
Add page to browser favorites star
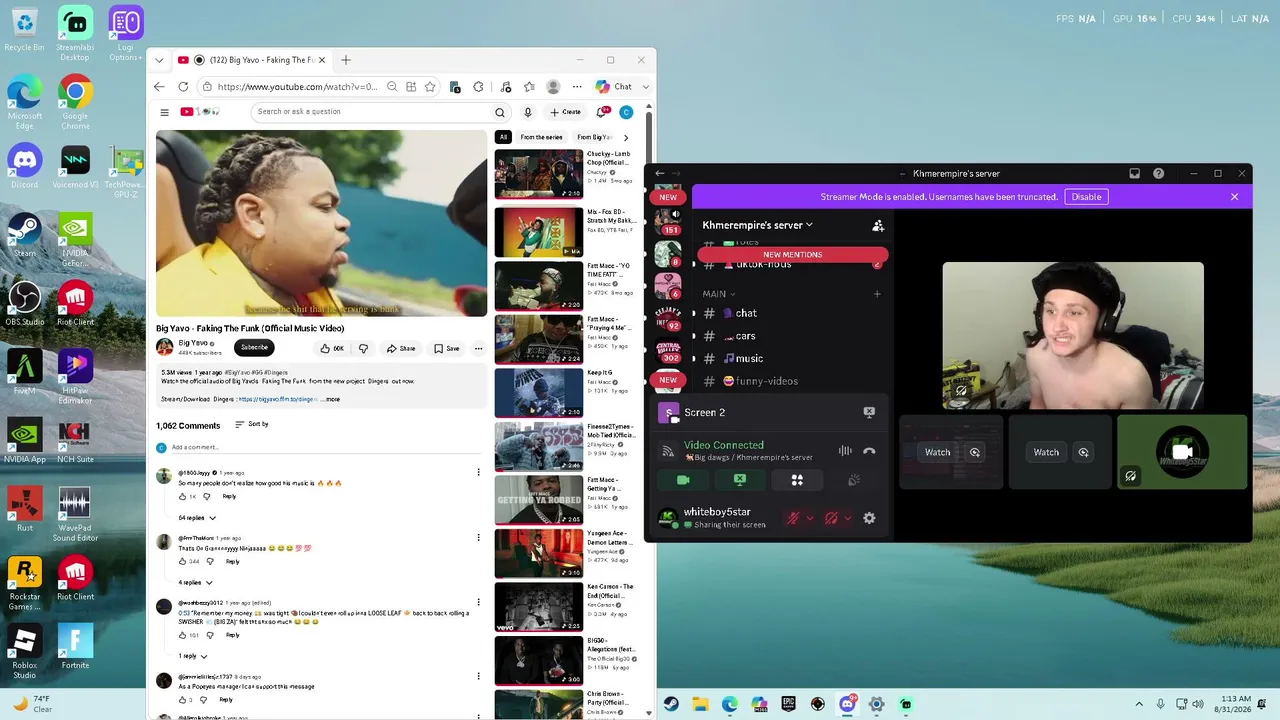click(x=430, y=87)
